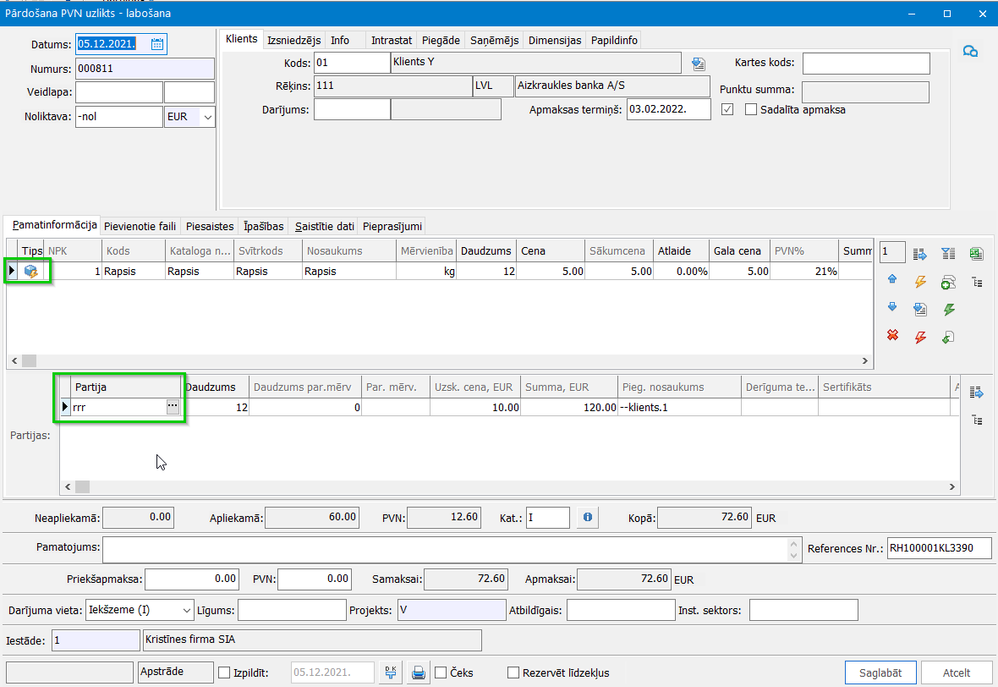Click the blue info icon beside Kat.
This screenshot has height=687, width=998.
588,517
